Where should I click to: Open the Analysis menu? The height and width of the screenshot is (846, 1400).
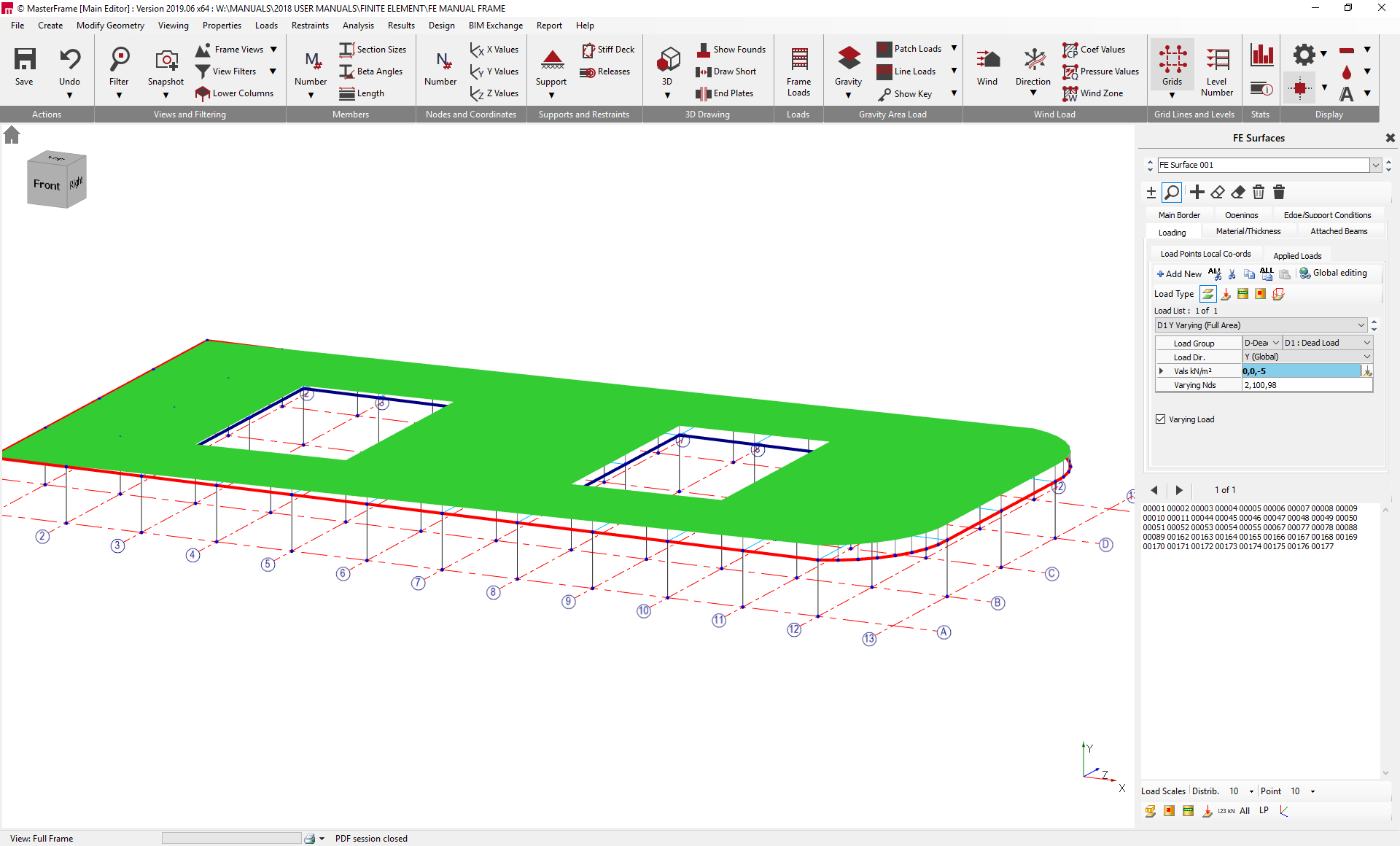coord(358,26)
